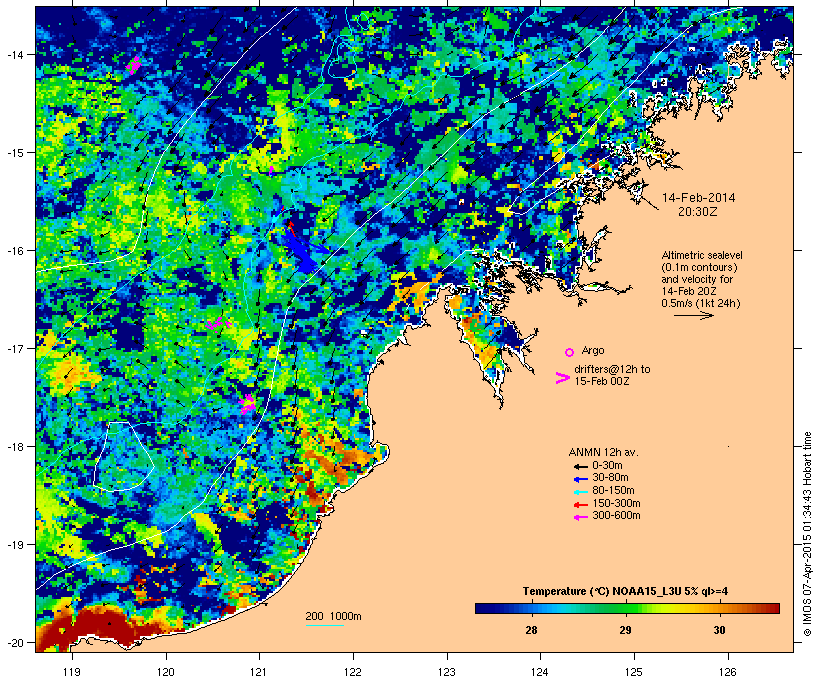Click the magenta drifter cluster near 121 longitude

point(248,404)
